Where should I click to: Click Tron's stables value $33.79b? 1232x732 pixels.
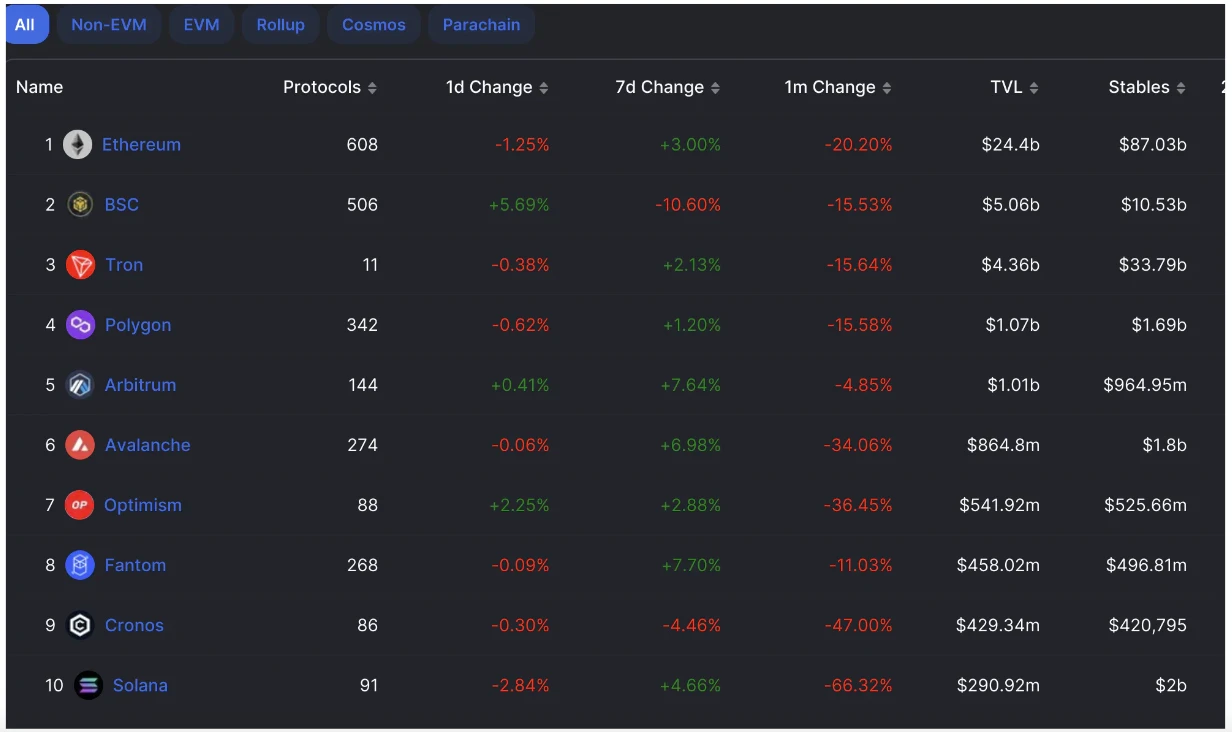1153,265
